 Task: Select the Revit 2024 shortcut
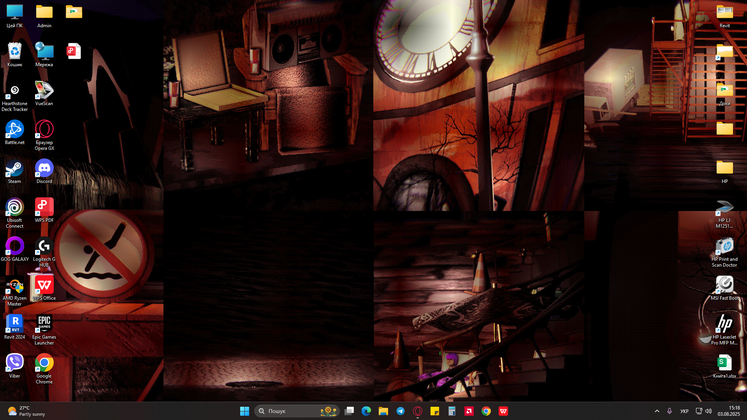tap(14, 327)
